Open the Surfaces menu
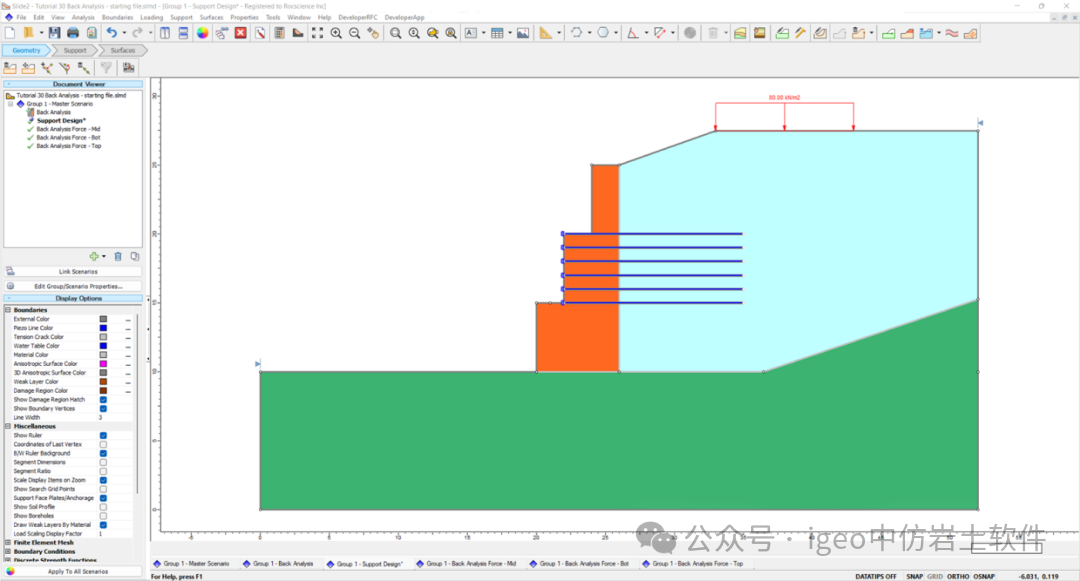 pos(211,17)
